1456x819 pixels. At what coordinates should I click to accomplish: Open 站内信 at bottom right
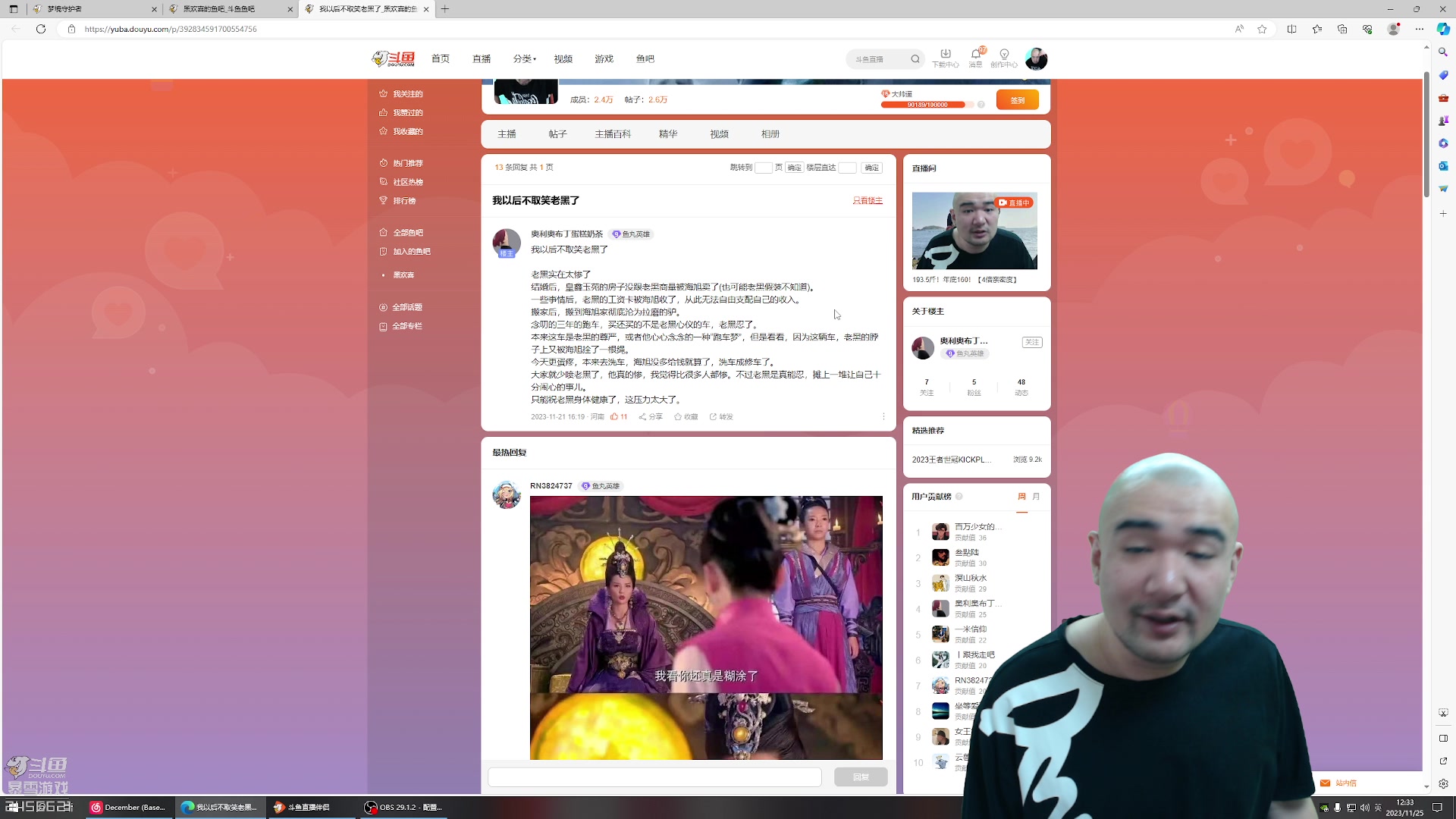(x=1339, y=783)
